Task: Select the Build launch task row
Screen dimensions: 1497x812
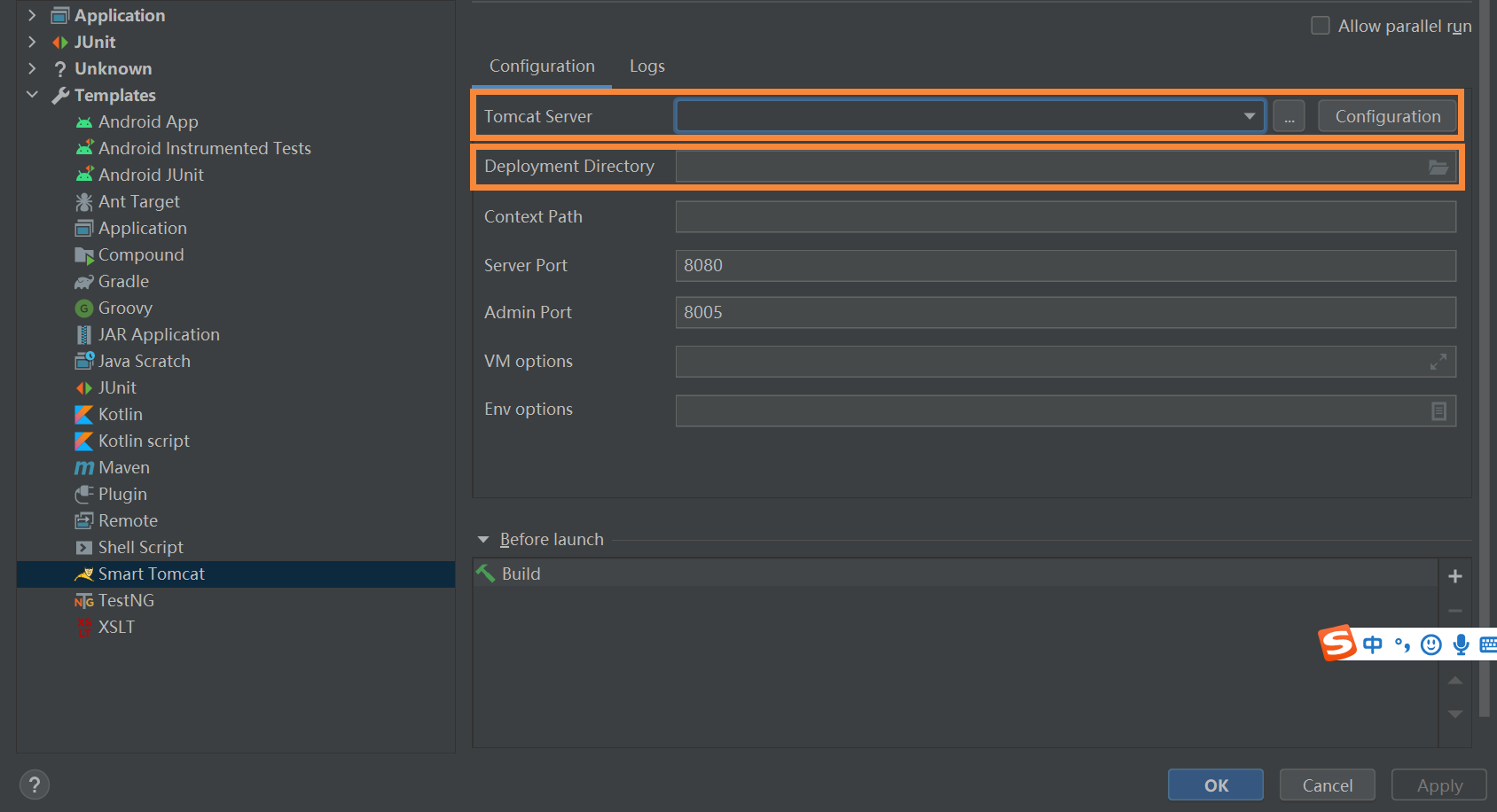Action: [955, 574]
